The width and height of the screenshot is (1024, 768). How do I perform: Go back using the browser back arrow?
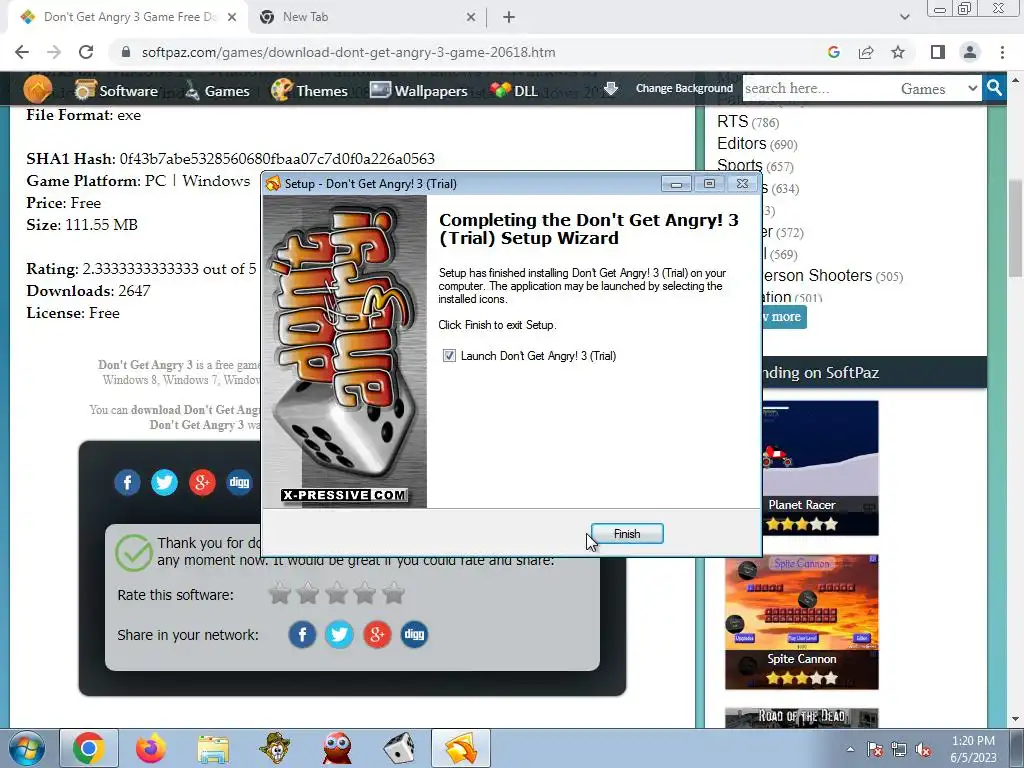pos(22,52)
